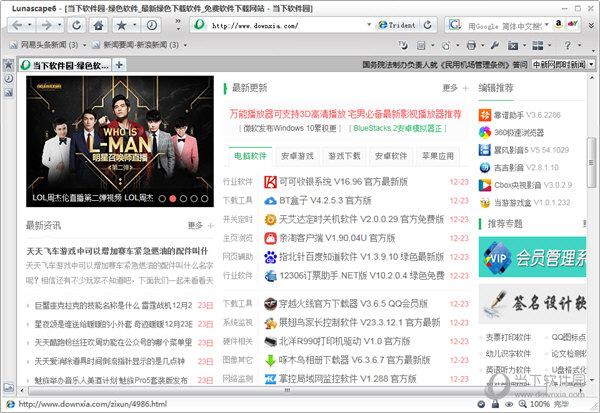Click the 签名设计软件 banner
600x413 pixels.
coord(532,304)
